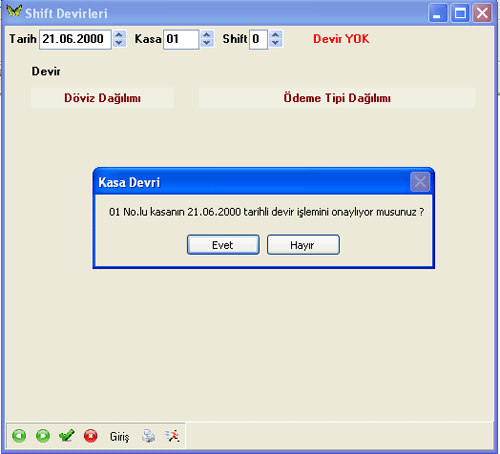This screenshot has height=454, width=500.
Task: Click the green next record arrow
Action: [43, 436]
